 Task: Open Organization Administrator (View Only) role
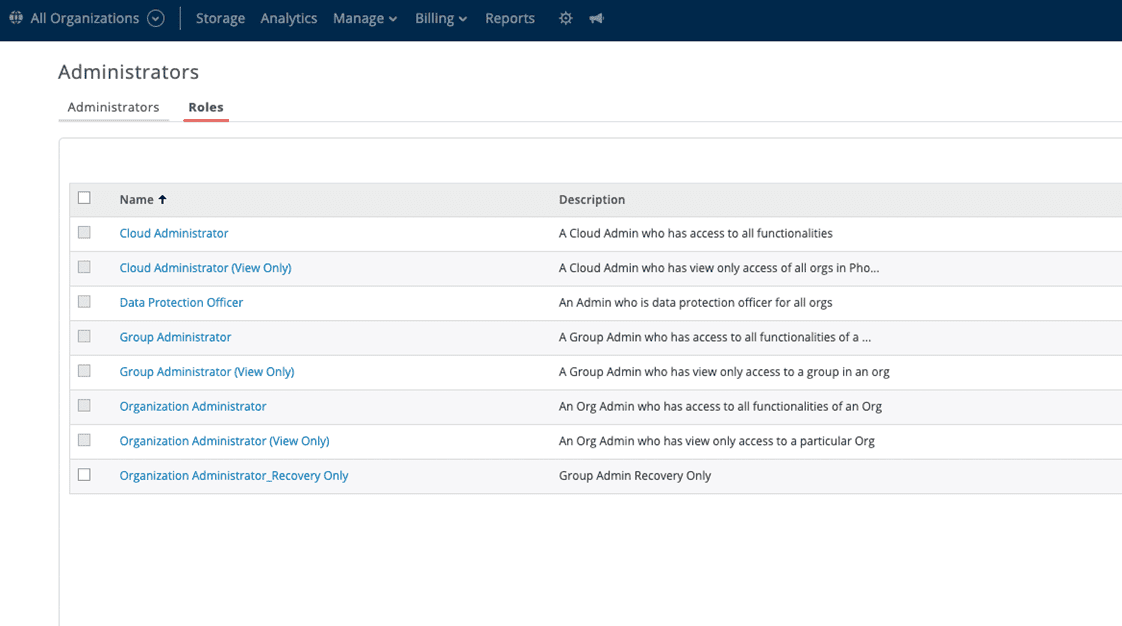pyautogui.click(x=224, y=441)
